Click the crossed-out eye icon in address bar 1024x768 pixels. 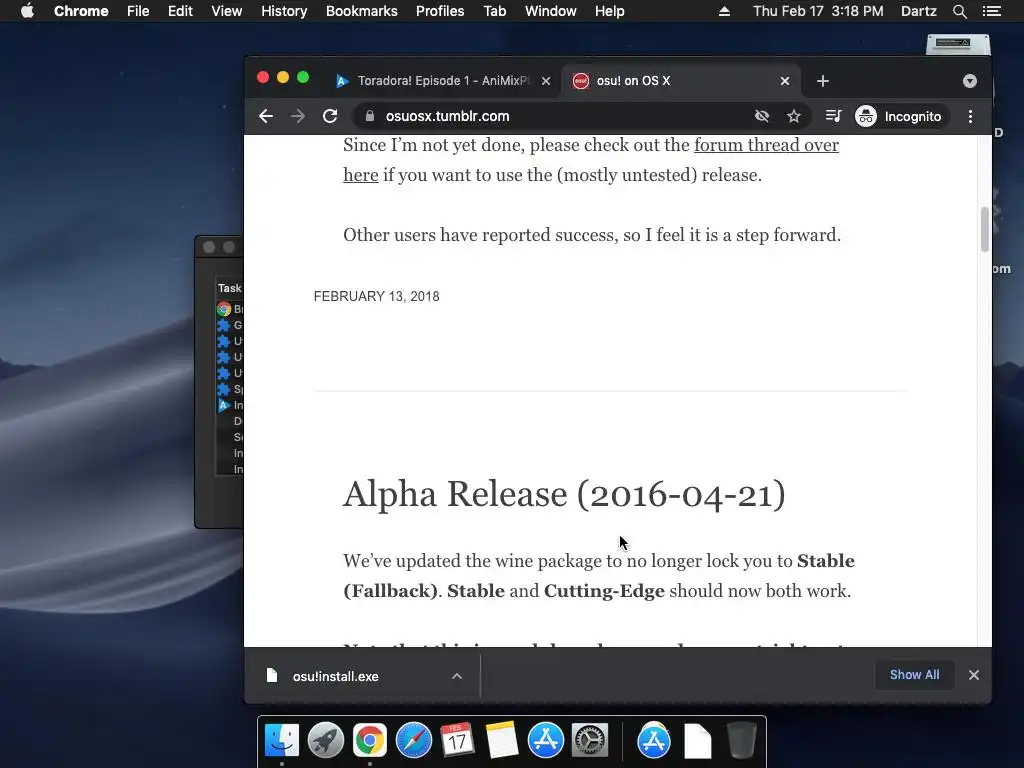(761, 116)
